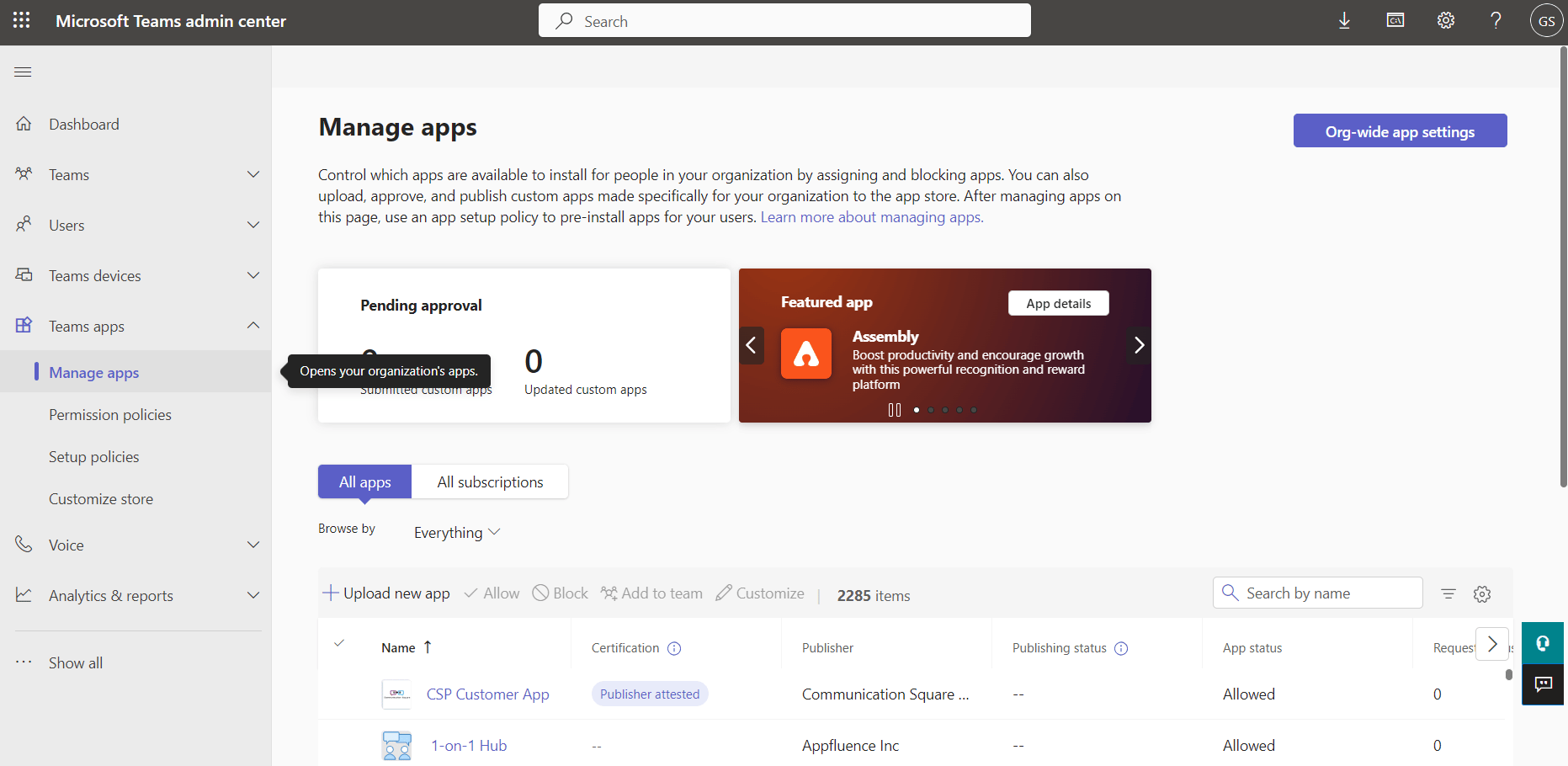The image size is (1568, 766).
Task: Collapse navigation with hamburger icon
Action: 23,72
